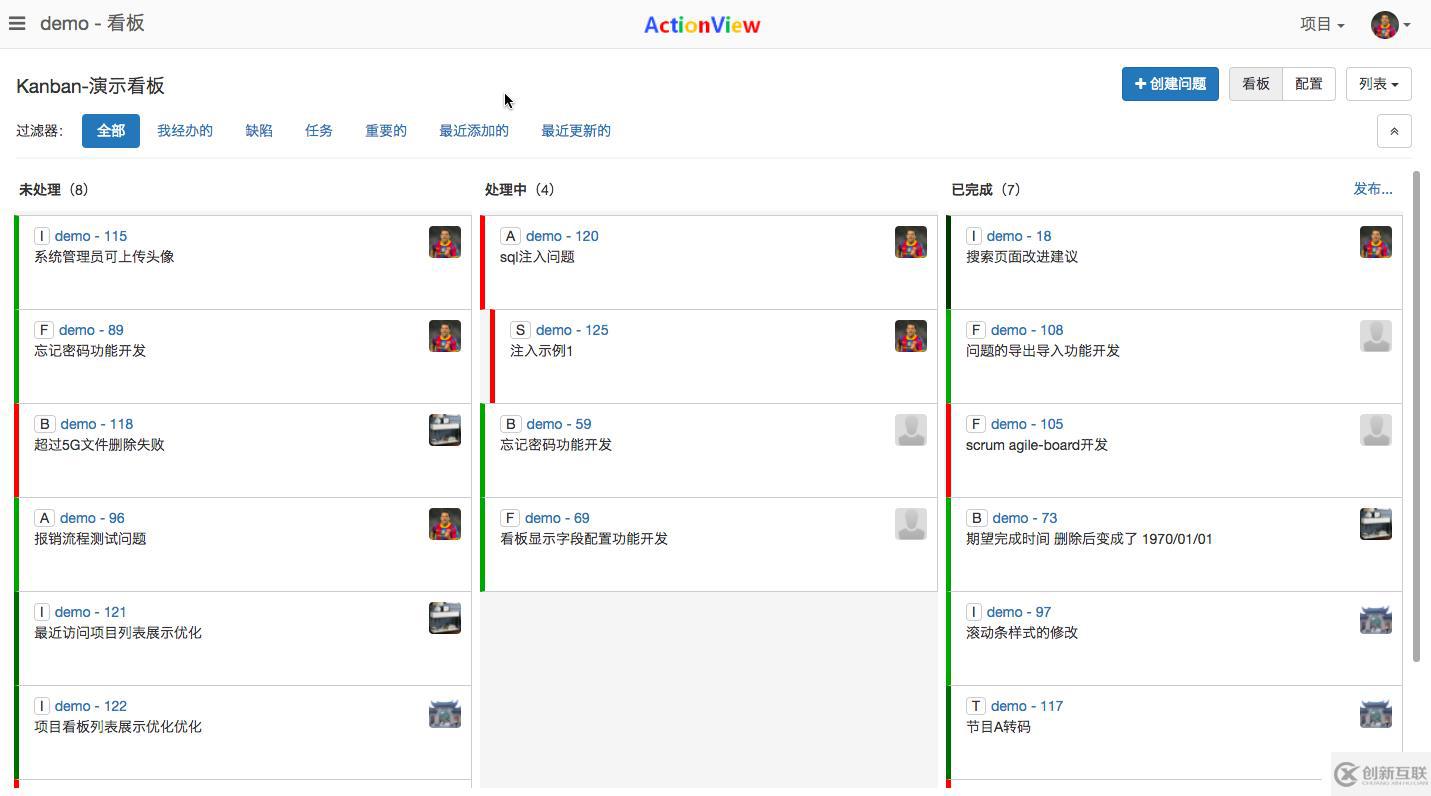Open the hamburger sidebar menu icon
The image size is (1431, 796).
coord(17,23)
